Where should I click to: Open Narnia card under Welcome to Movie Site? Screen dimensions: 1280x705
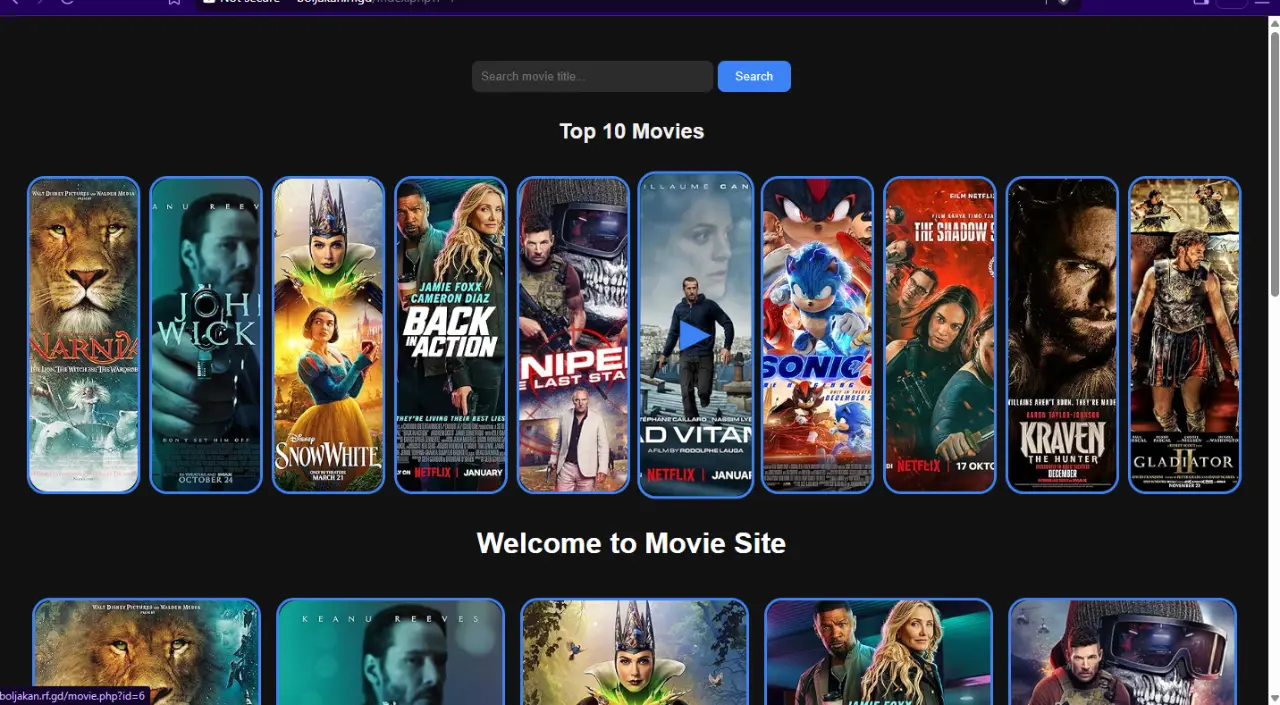pos(146,652)
